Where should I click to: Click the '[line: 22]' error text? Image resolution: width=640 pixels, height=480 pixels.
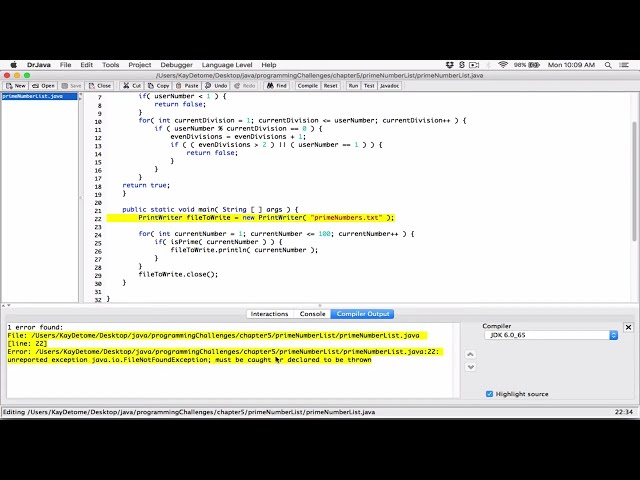tap(27, 344)
